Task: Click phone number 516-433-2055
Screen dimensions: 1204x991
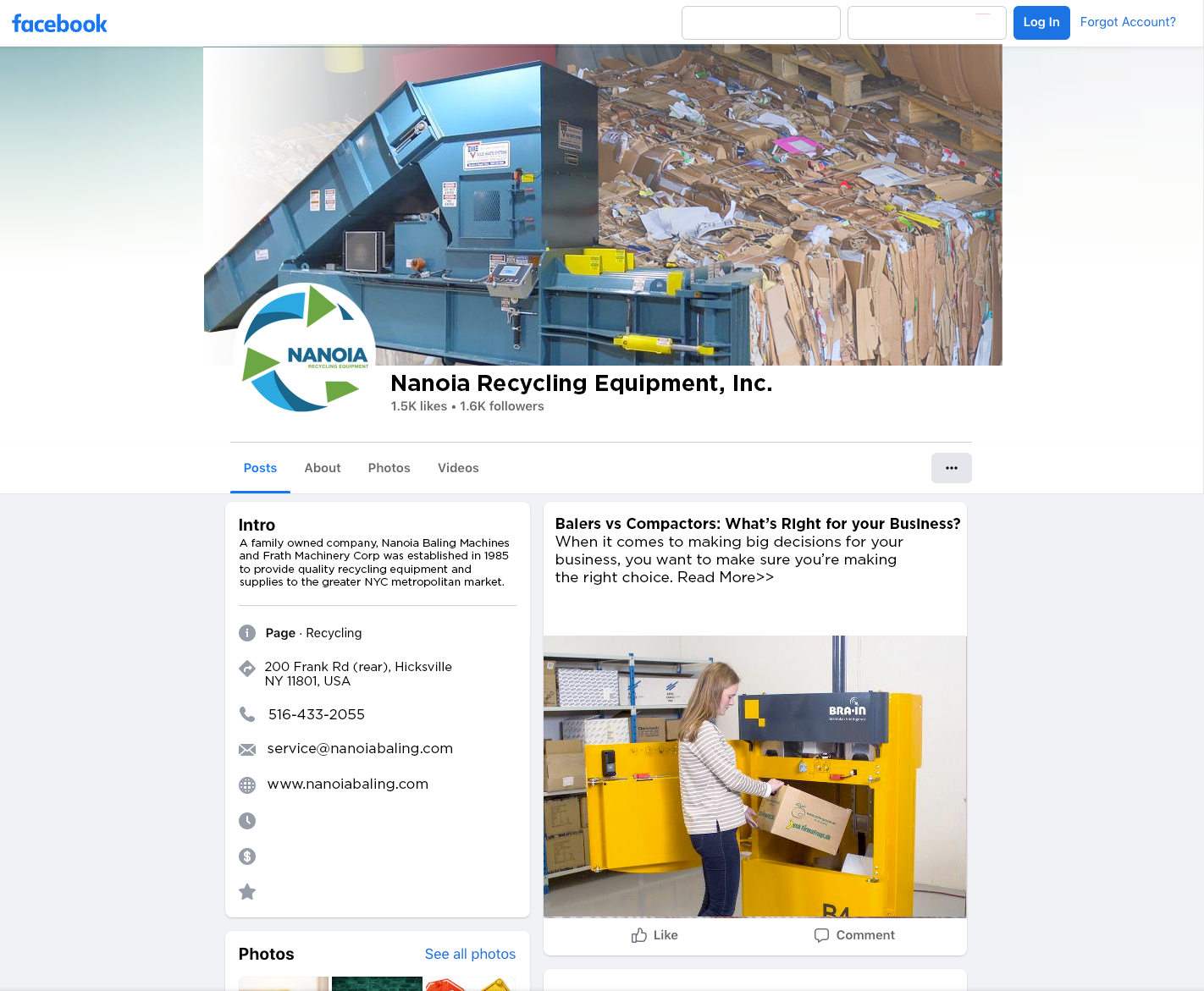Action: click(317, 714)
